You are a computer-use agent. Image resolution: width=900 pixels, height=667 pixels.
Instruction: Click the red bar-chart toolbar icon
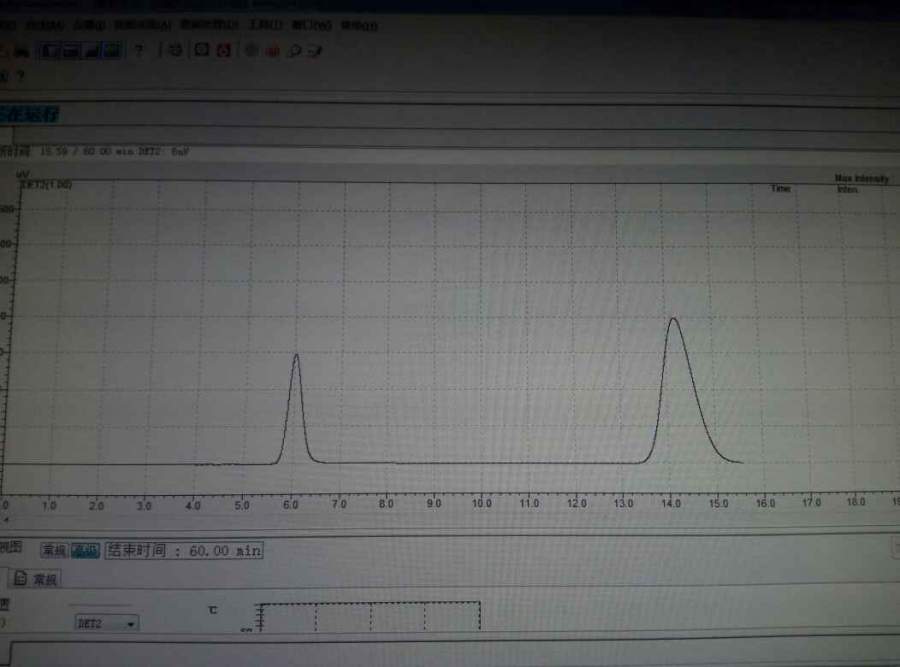click(273, 51)
